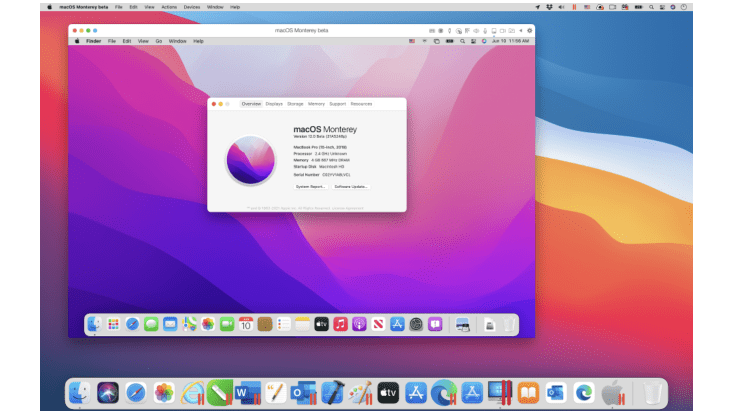Click the macOS Monterey logo image
Image resolution: width=735 pixels, height=413 pixels.
coord(251,160)
